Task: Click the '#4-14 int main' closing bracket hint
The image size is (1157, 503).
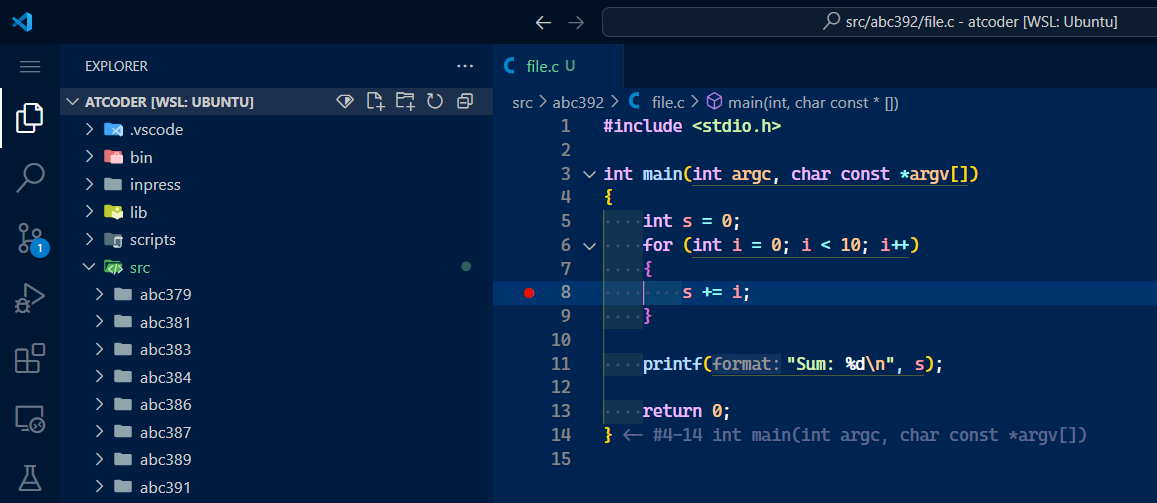Action: click(856, 435)
